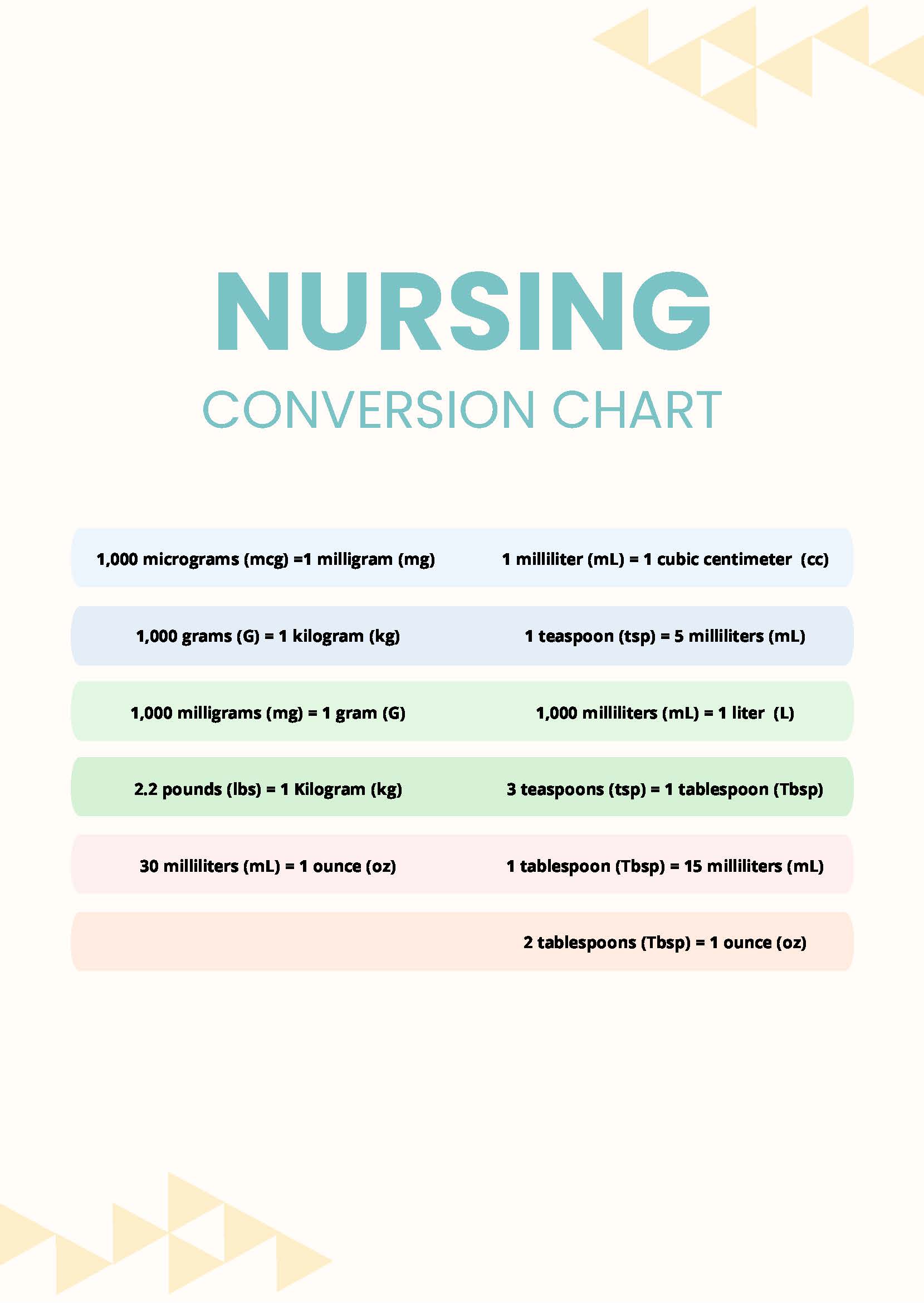Screen dimensions: 924x1303
Task: Click the yellow triangle pattern at top right
Action: [758, 65]
